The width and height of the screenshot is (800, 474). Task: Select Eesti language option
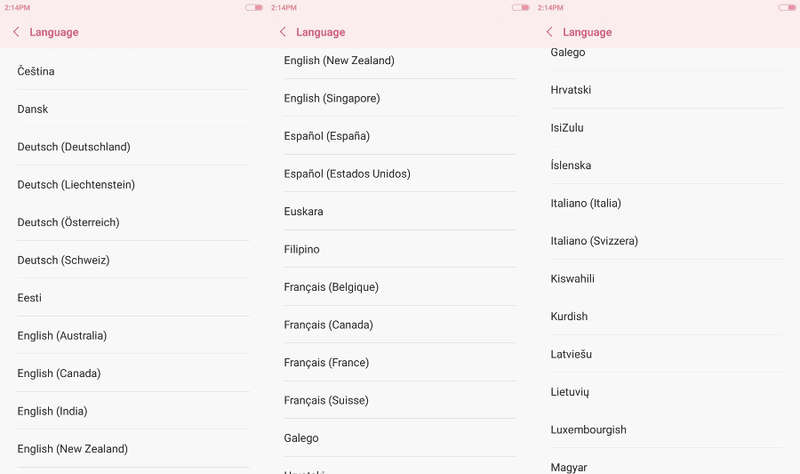30,298
